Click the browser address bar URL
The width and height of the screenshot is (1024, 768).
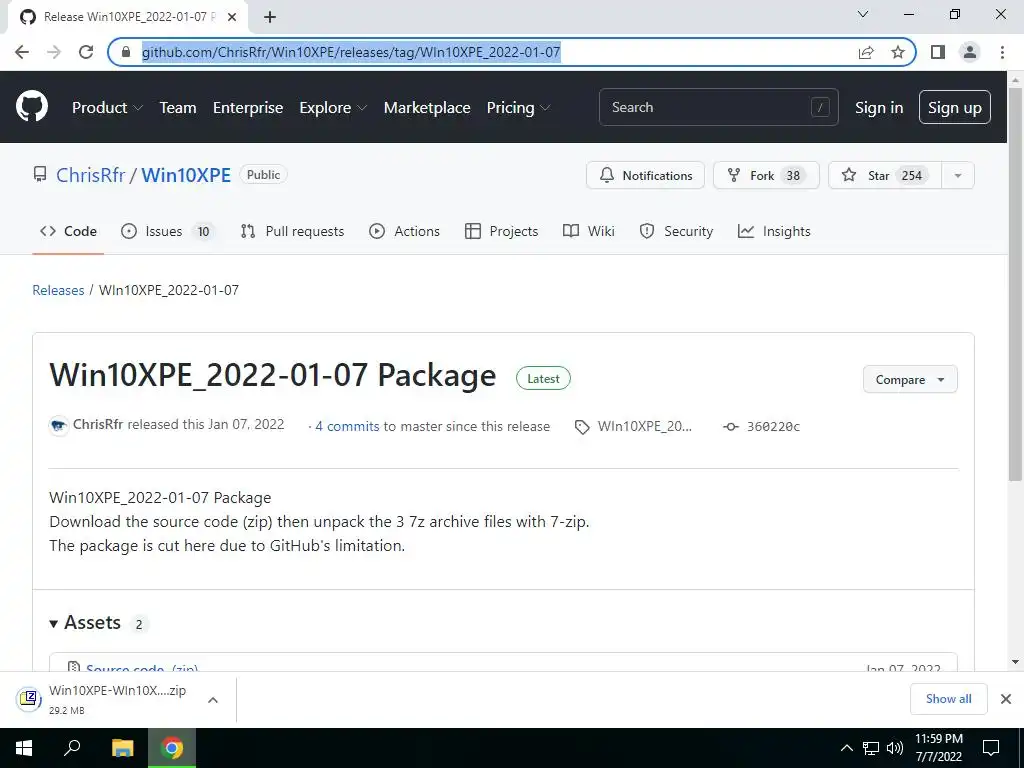click(x=351, y=52)
